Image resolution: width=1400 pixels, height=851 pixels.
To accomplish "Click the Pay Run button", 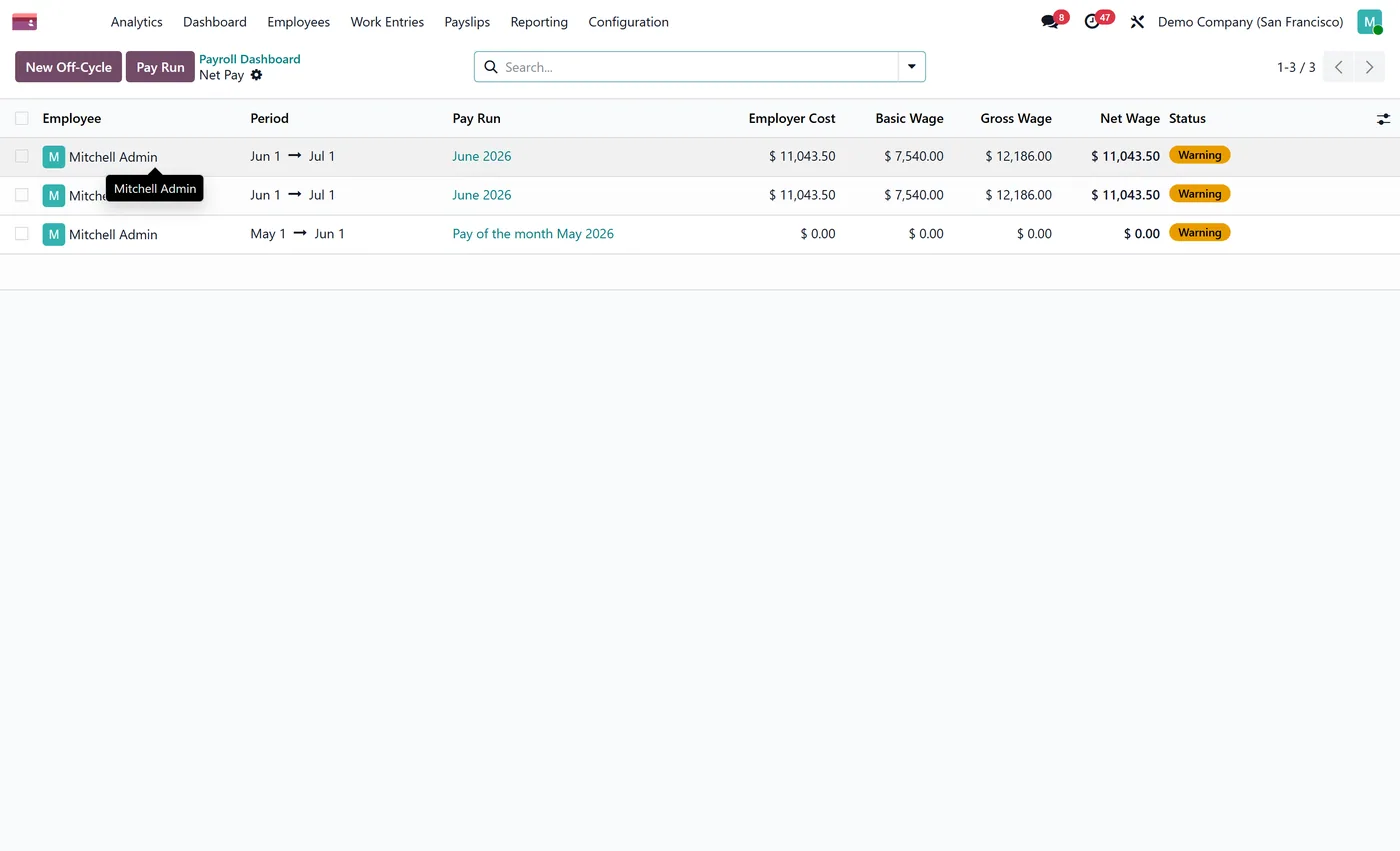I will pos(160,67).
